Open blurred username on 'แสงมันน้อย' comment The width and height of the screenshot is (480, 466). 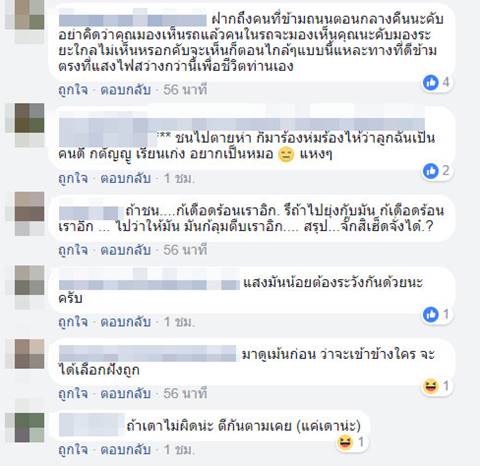point(149,284)
